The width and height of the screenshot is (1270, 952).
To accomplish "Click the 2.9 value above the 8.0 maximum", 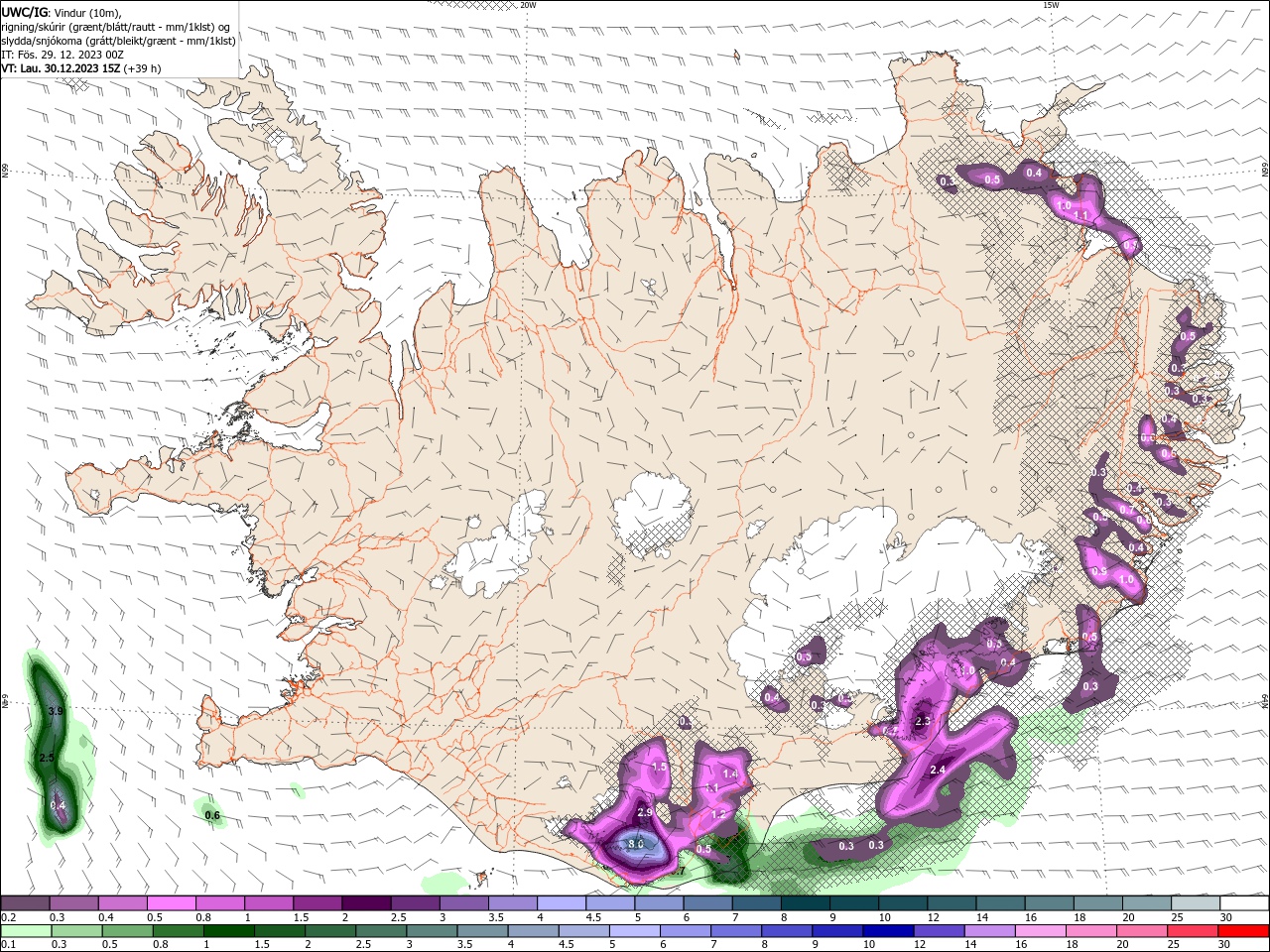I will (644, 812).
